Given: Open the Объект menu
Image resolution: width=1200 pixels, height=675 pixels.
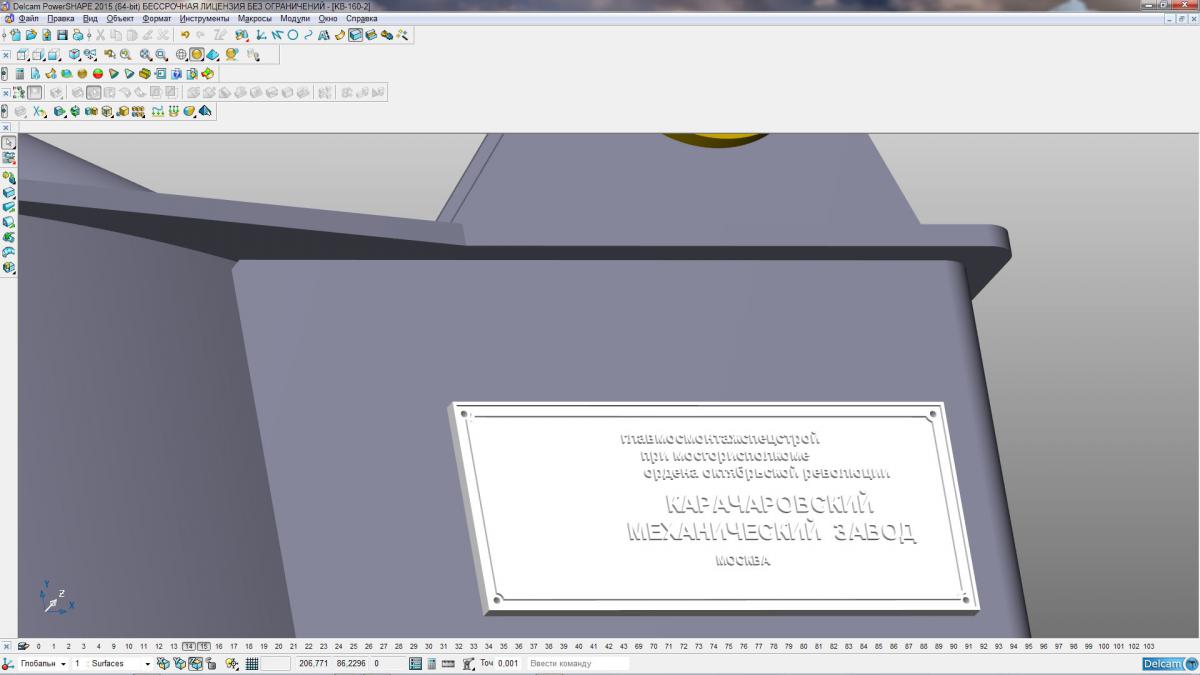Looking at the screenshot, I should 120,19.
